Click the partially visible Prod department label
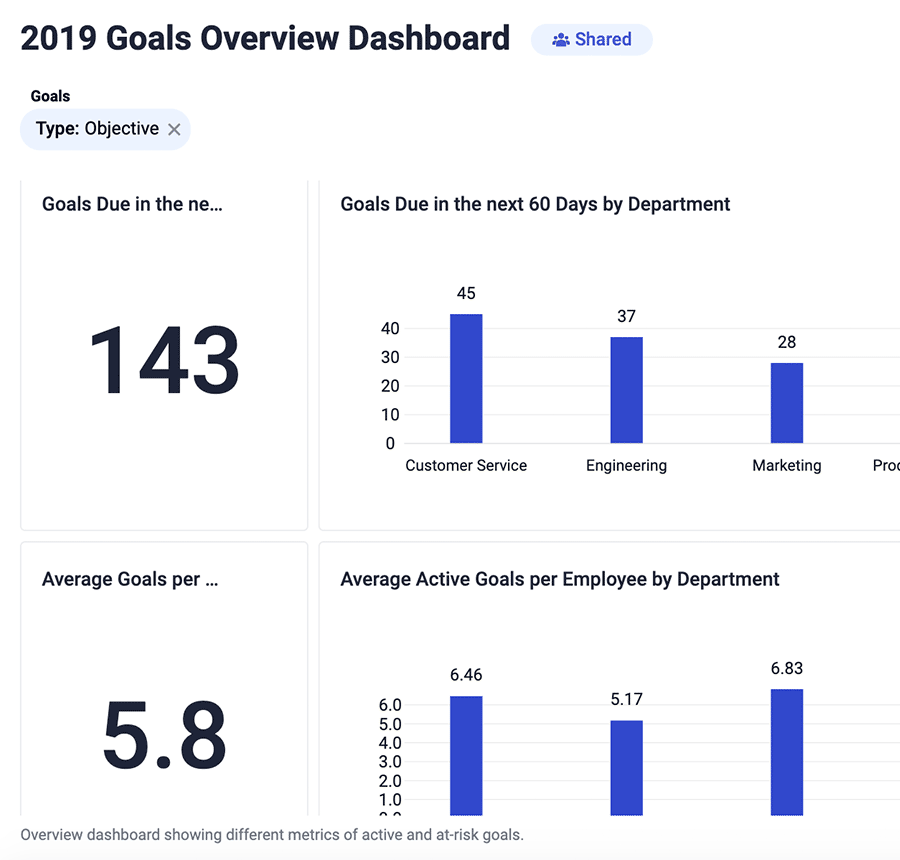Image resolution: width=900 pixels, height=860 pixels. (886, 465)
